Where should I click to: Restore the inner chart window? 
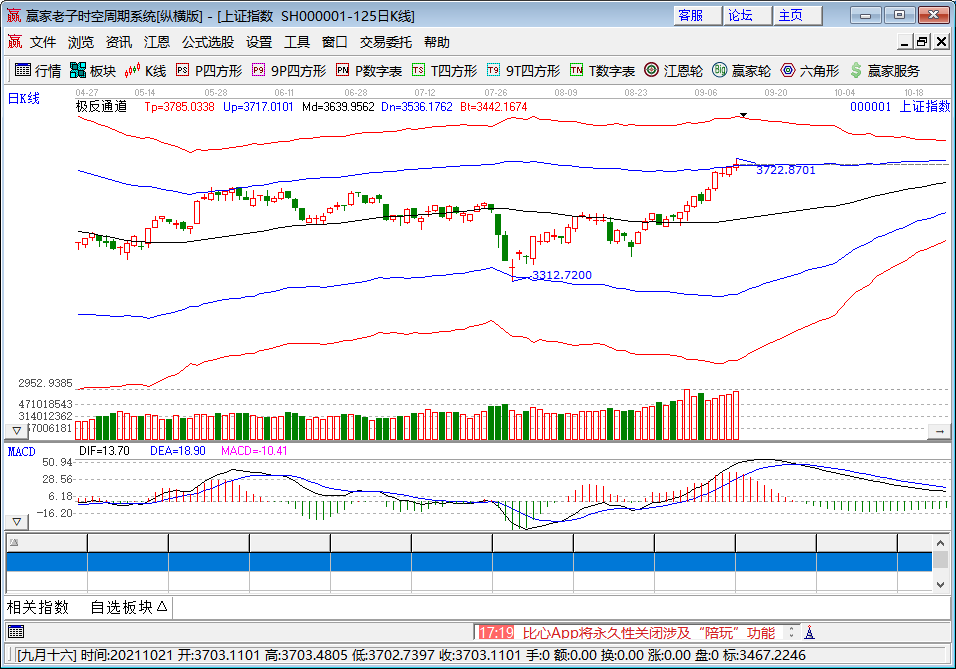point(922,41)
